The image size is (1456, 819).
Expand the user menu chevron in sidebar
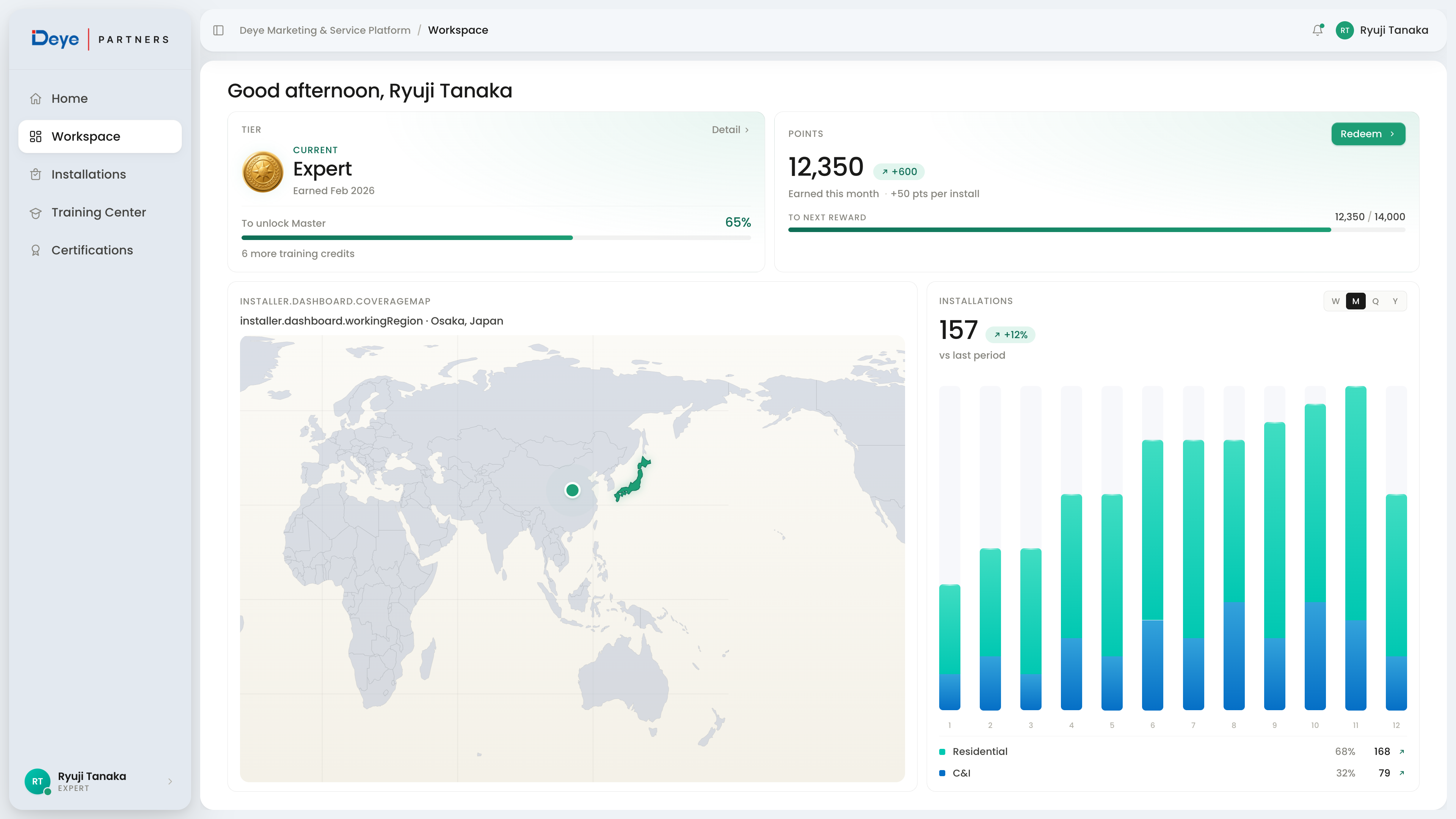170,781
